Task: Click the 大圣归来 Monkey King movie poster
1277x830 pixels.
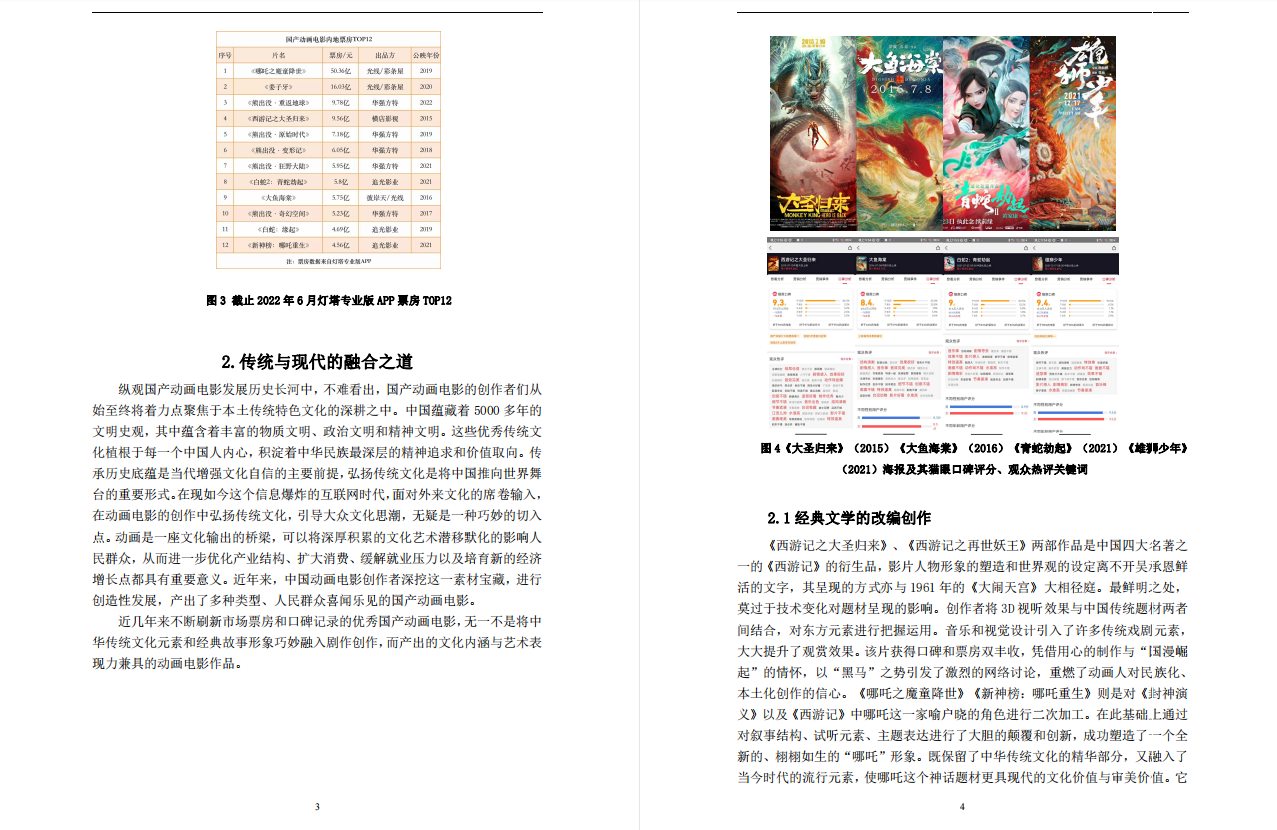Action: click(812, 134)
